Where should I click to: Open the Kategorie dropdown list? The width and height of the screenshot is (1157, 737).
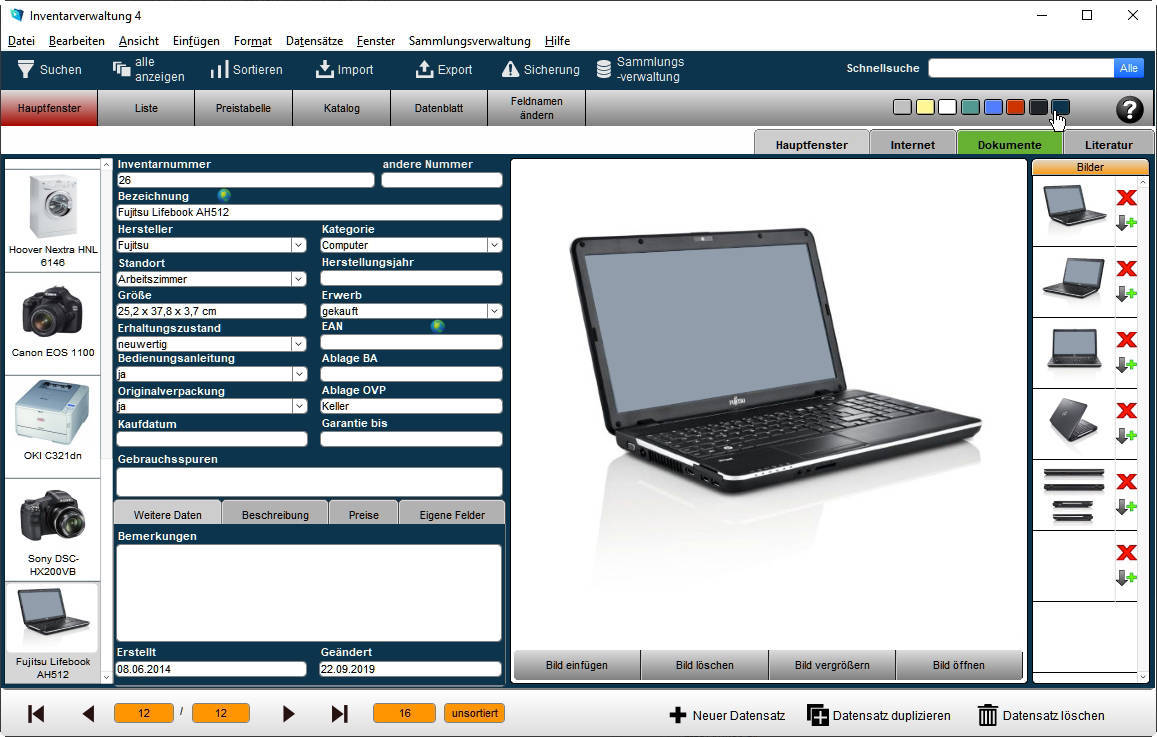coord(494,245)
